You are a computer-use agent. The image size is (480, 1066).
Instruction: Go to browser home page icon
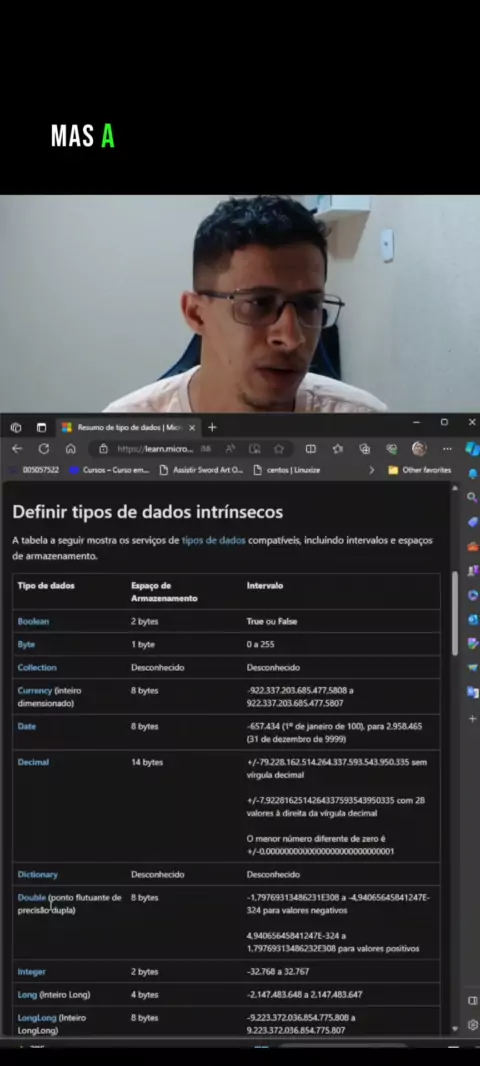tap(70, 449)
